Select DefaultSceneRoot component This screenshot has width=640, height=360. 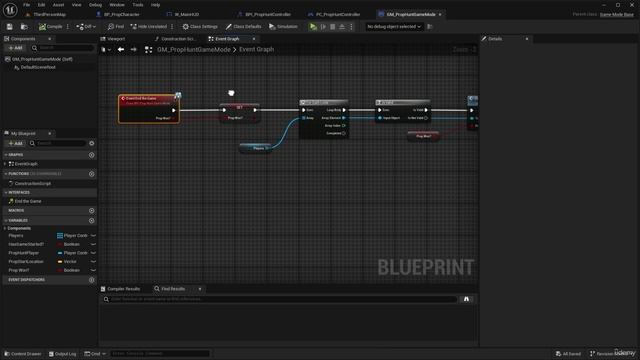coord(38,67)
